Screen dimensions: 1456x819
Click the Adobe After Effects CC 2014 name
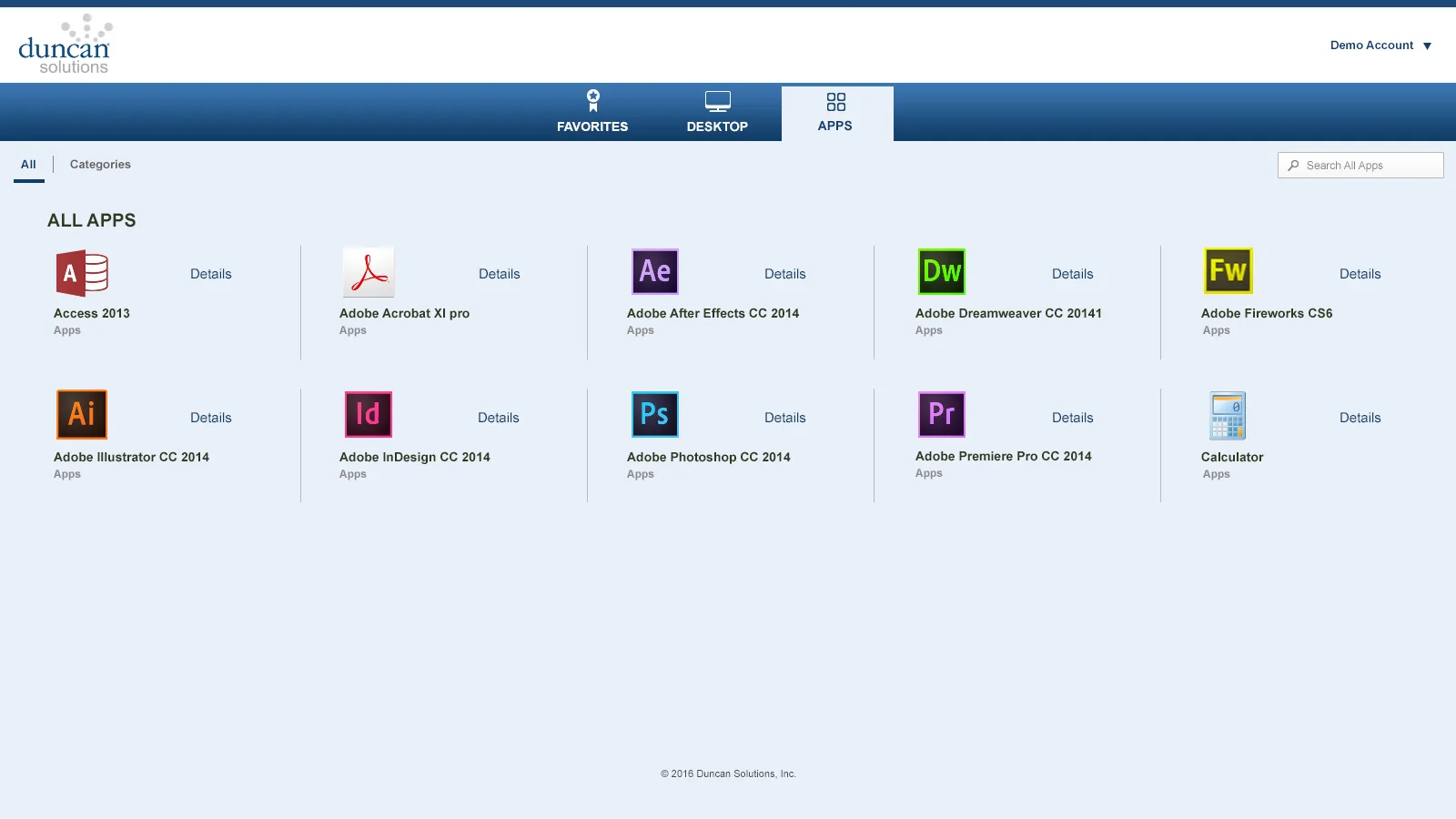pos(713,313)
